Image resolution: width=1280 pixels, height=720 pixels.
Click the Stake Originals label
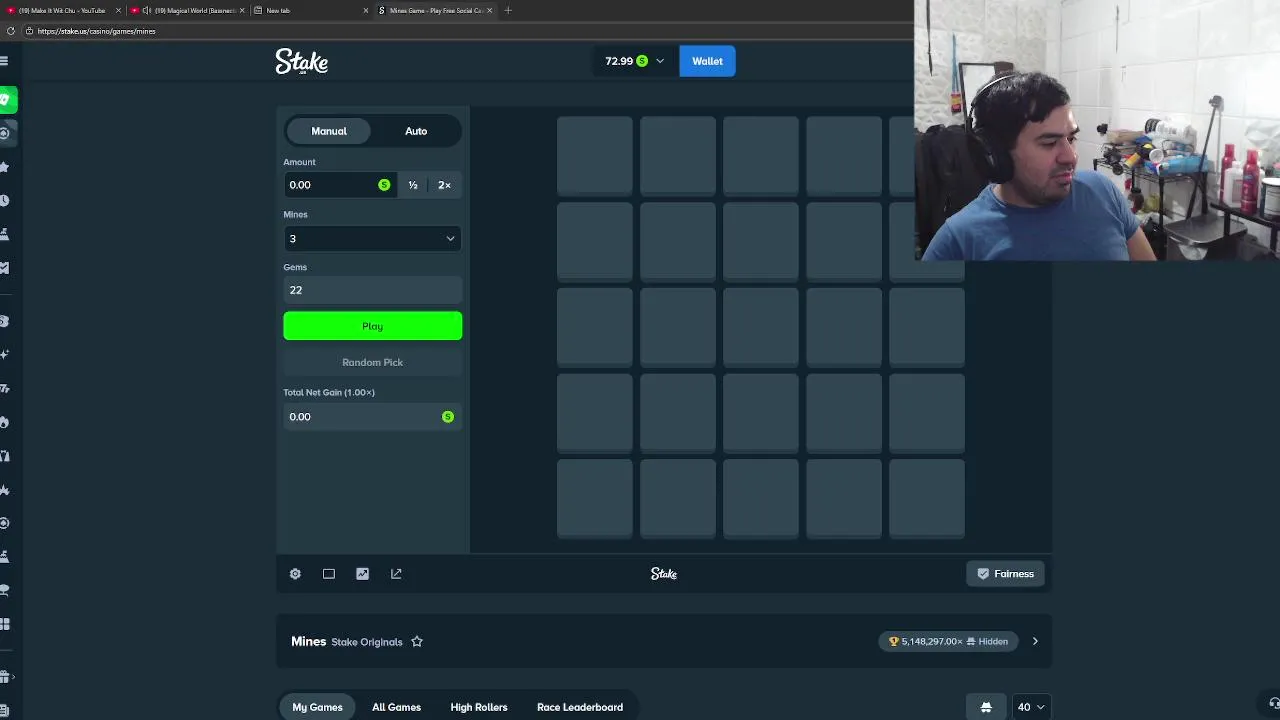367,642
